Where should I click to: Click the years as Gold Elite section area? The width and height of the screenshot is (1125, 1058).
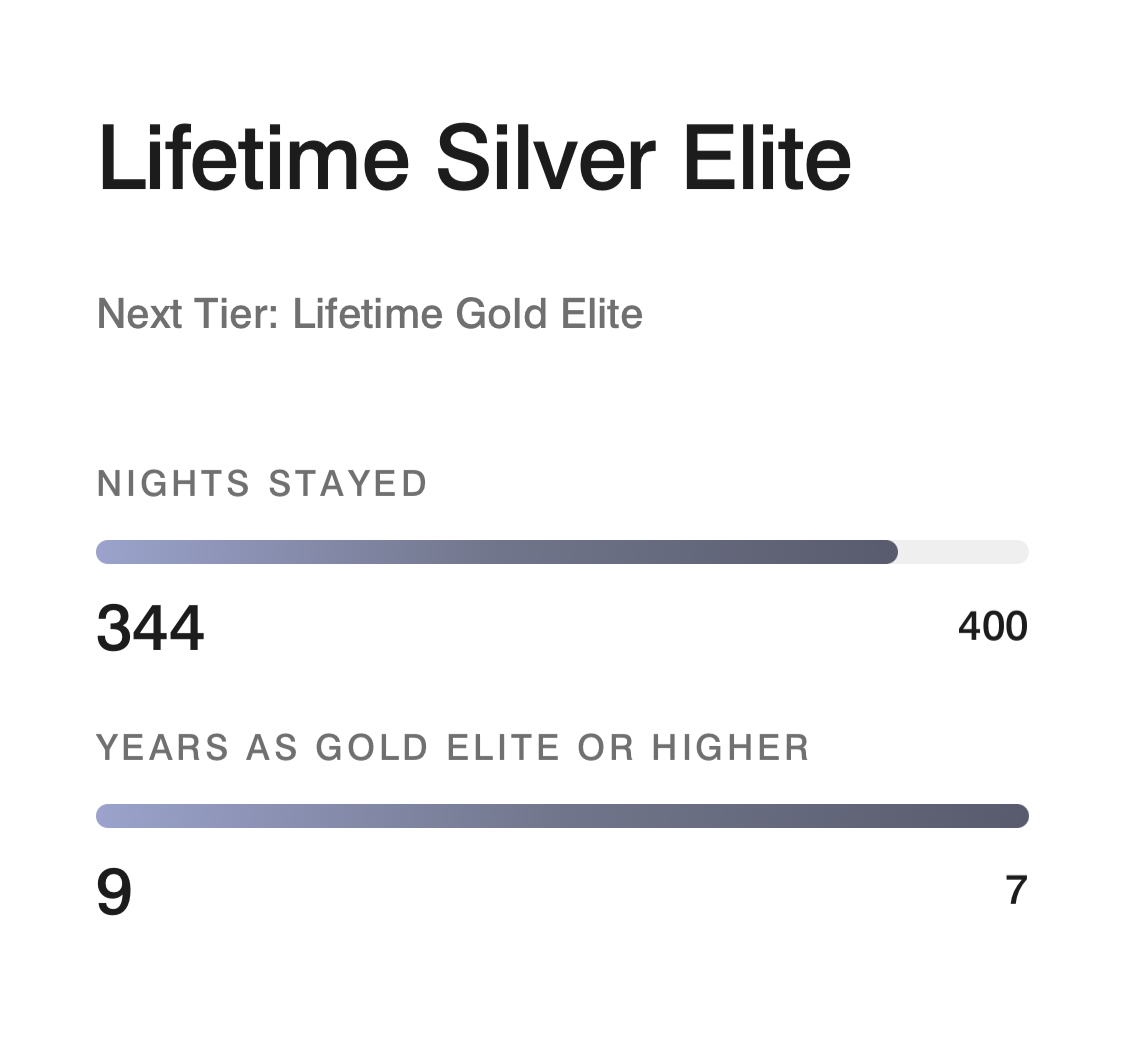560,820
